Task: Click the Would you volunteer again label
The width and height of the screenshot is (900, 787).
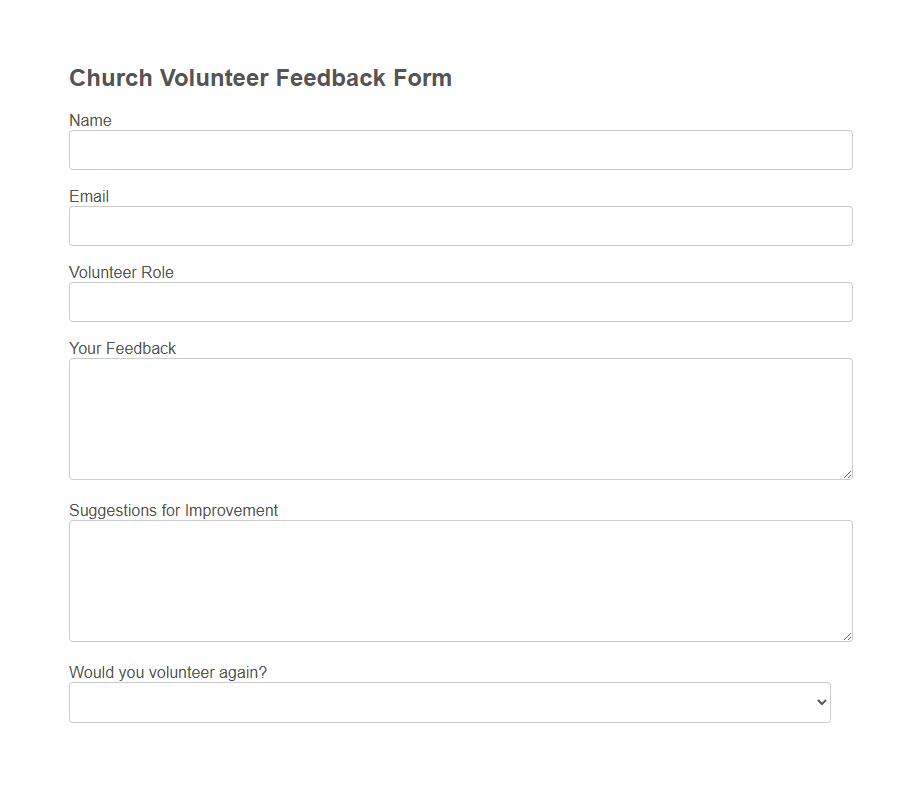Action: [168, 672]
